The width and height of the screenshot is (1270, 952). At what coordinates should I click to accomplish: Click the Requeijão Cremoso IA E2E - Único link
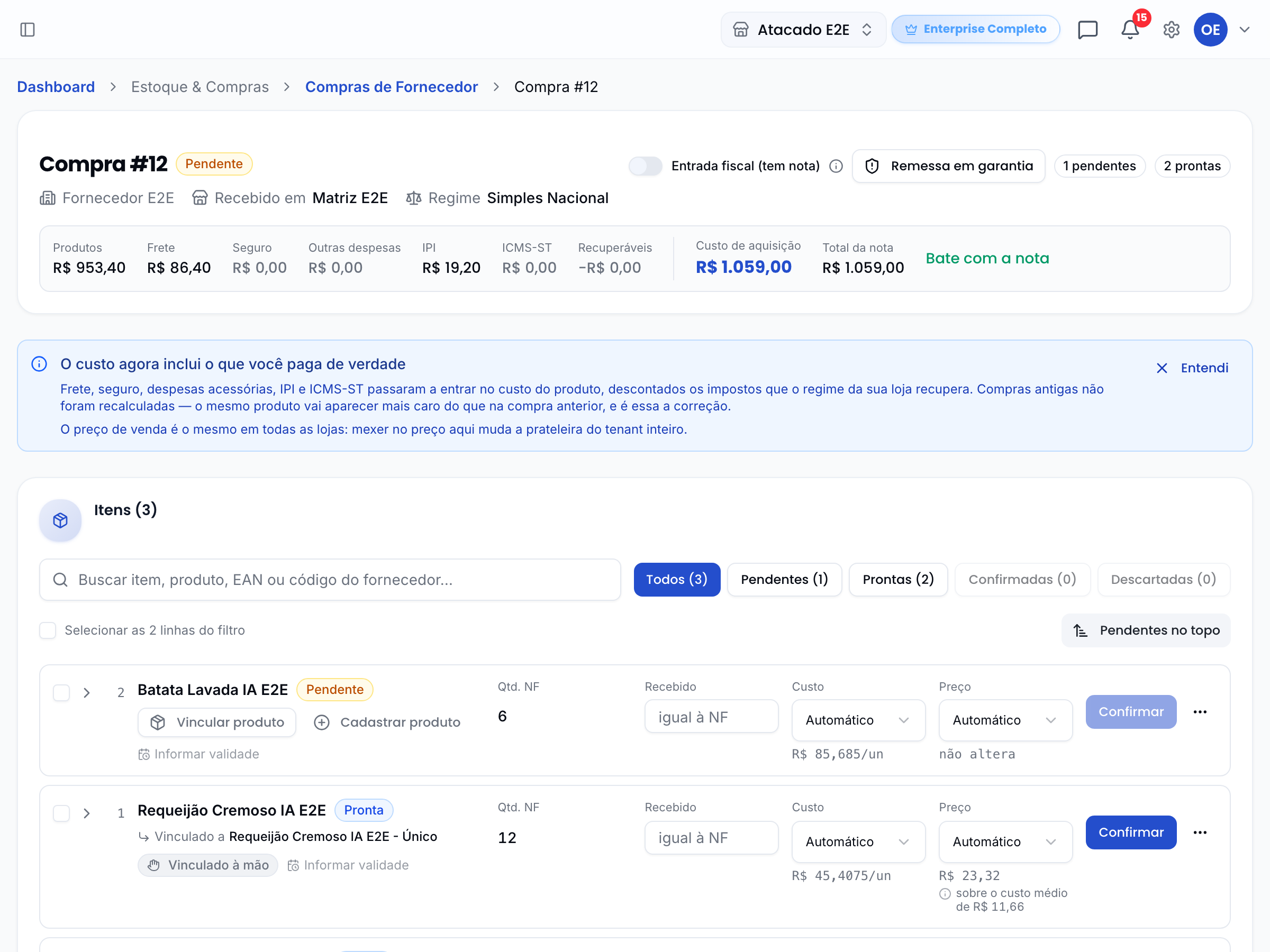(333, 837)
